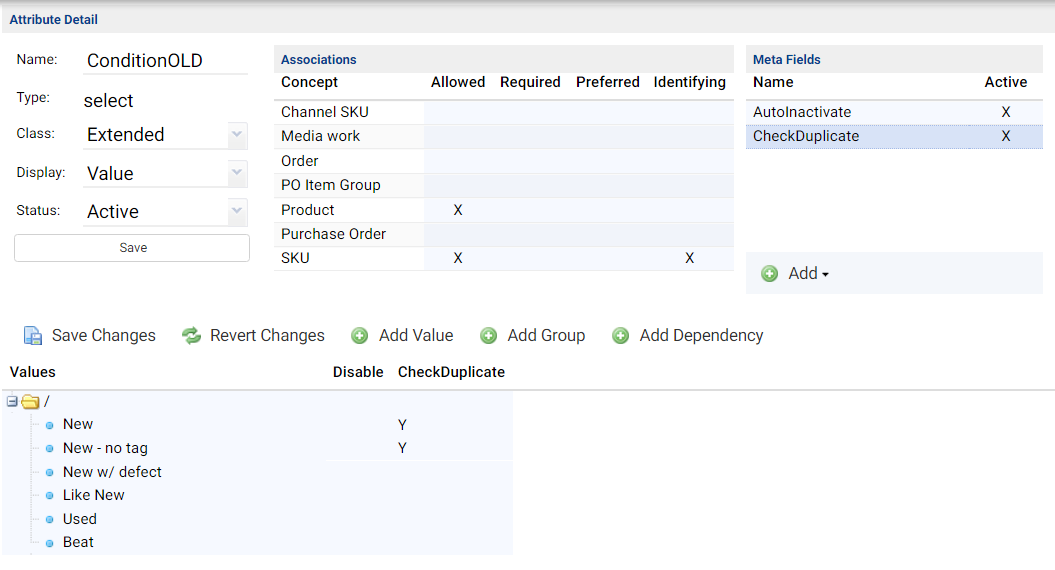Collapse the root folder tree node
This screenshot has height=570, width=1055.
(12, 402)
